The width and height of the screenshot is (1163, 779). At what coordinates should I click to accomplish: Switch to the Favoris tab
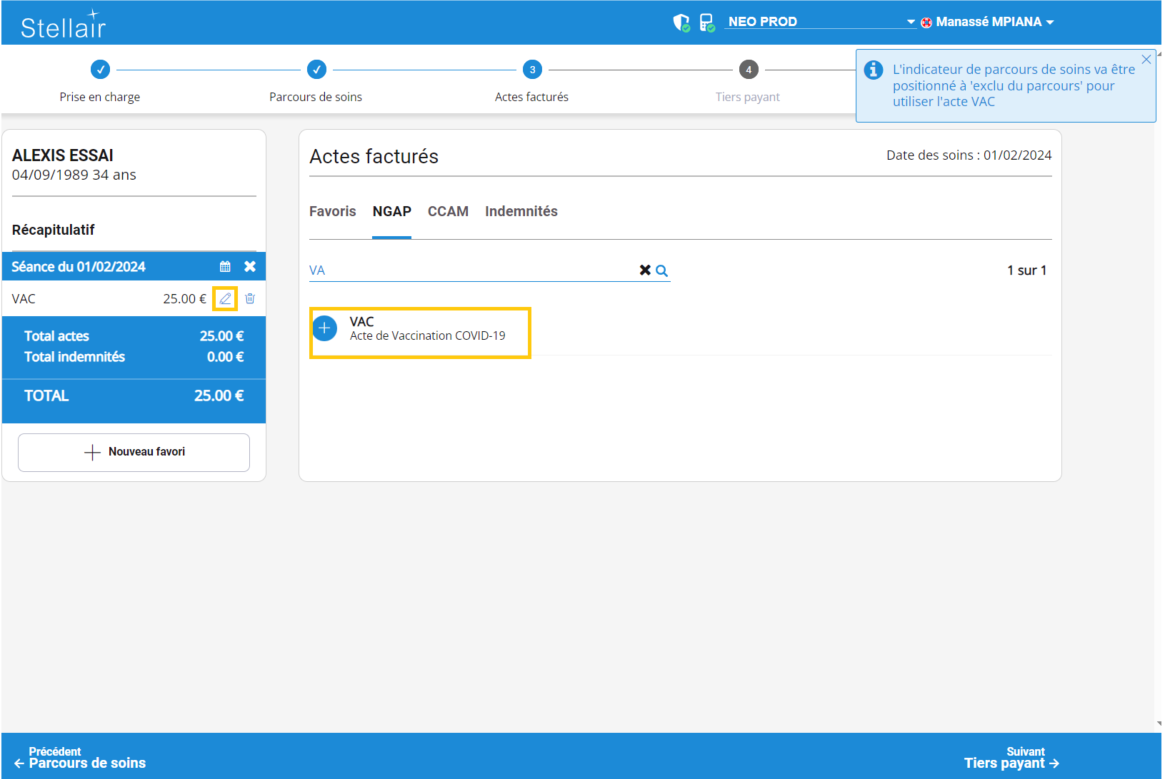(332, 211)
